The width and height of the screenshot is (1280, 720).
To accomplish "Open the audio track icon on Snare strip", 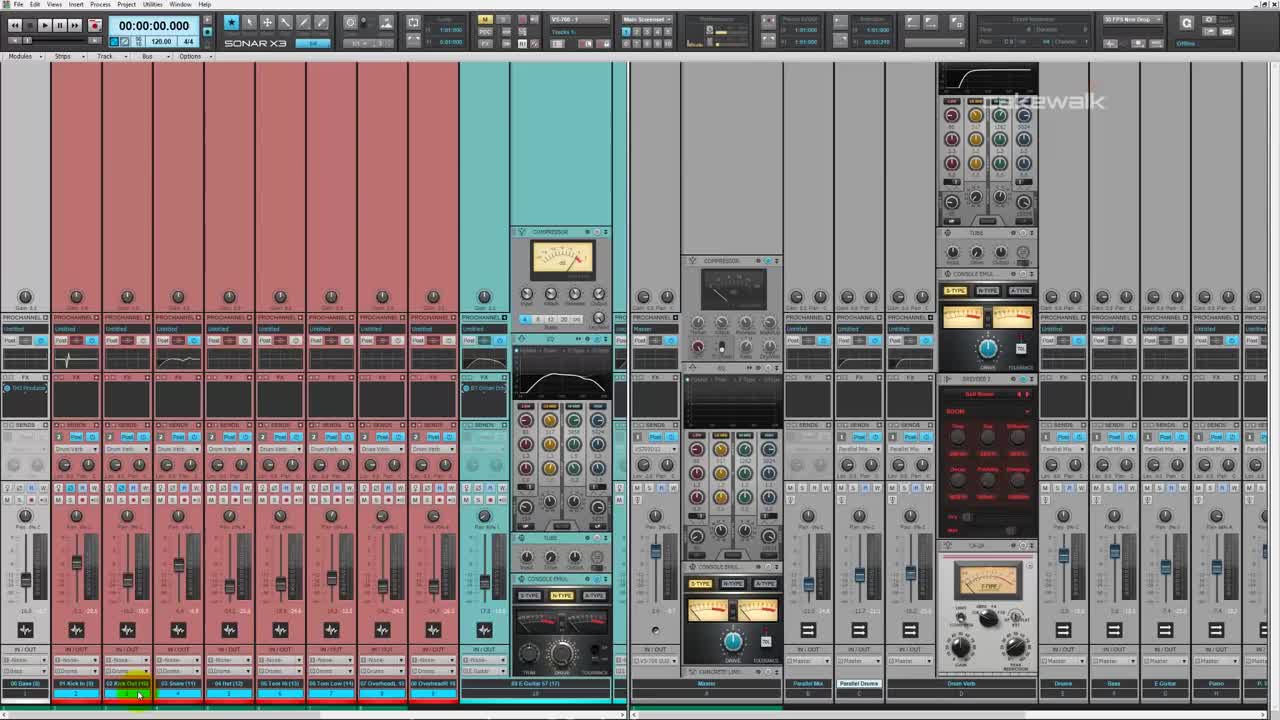I will (x=178, y=630).
